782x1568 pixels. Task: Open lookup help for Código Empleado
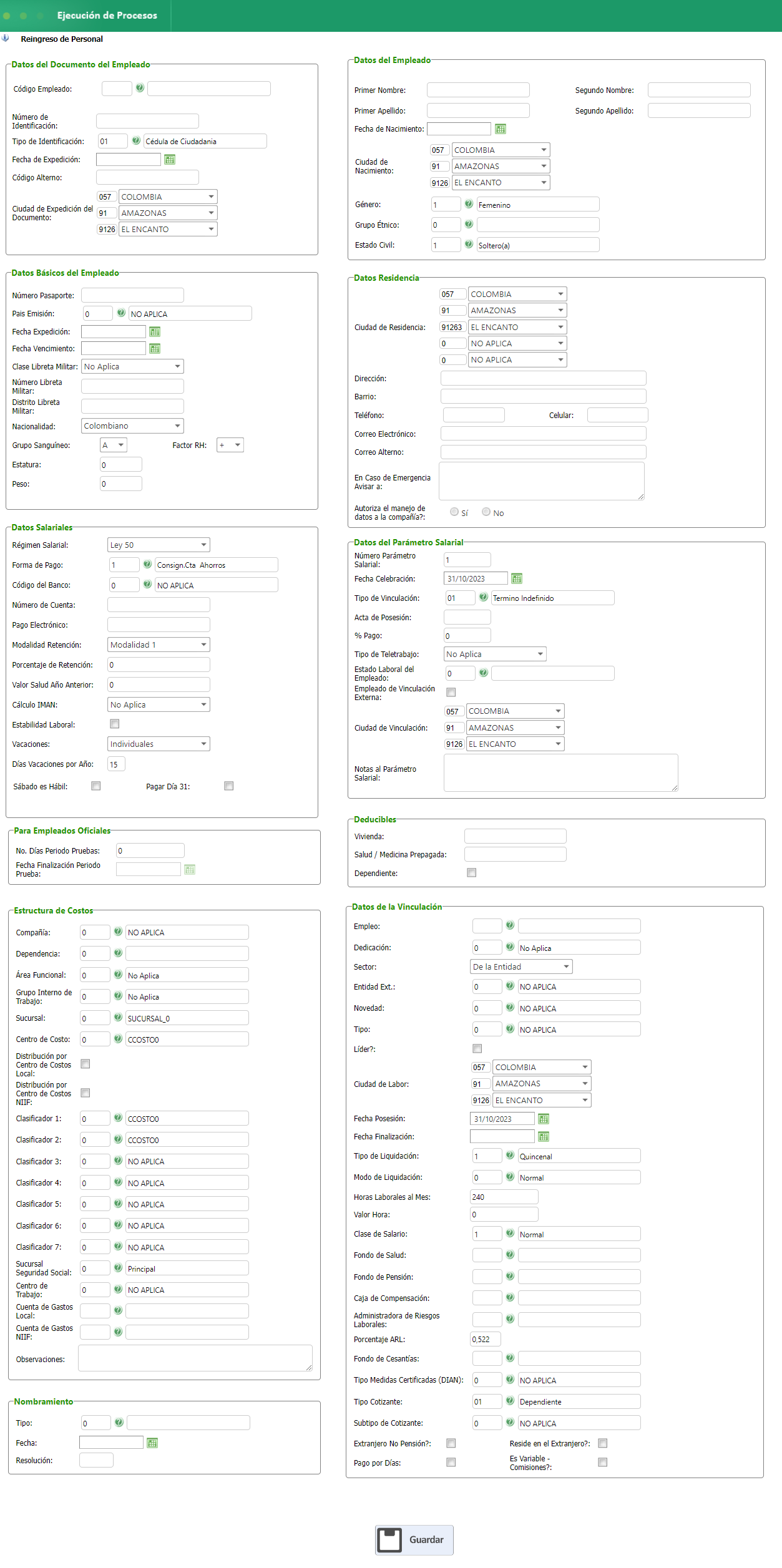(140, 88)
